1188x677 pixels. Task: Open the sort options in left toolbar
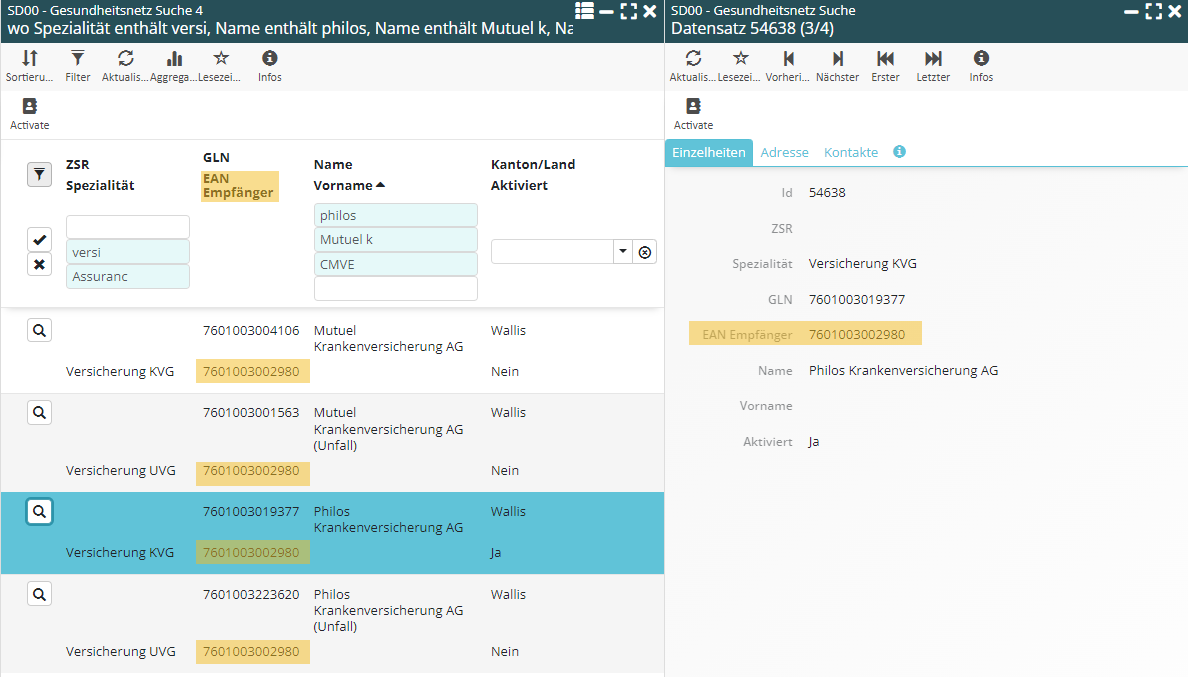pos(30,66)
